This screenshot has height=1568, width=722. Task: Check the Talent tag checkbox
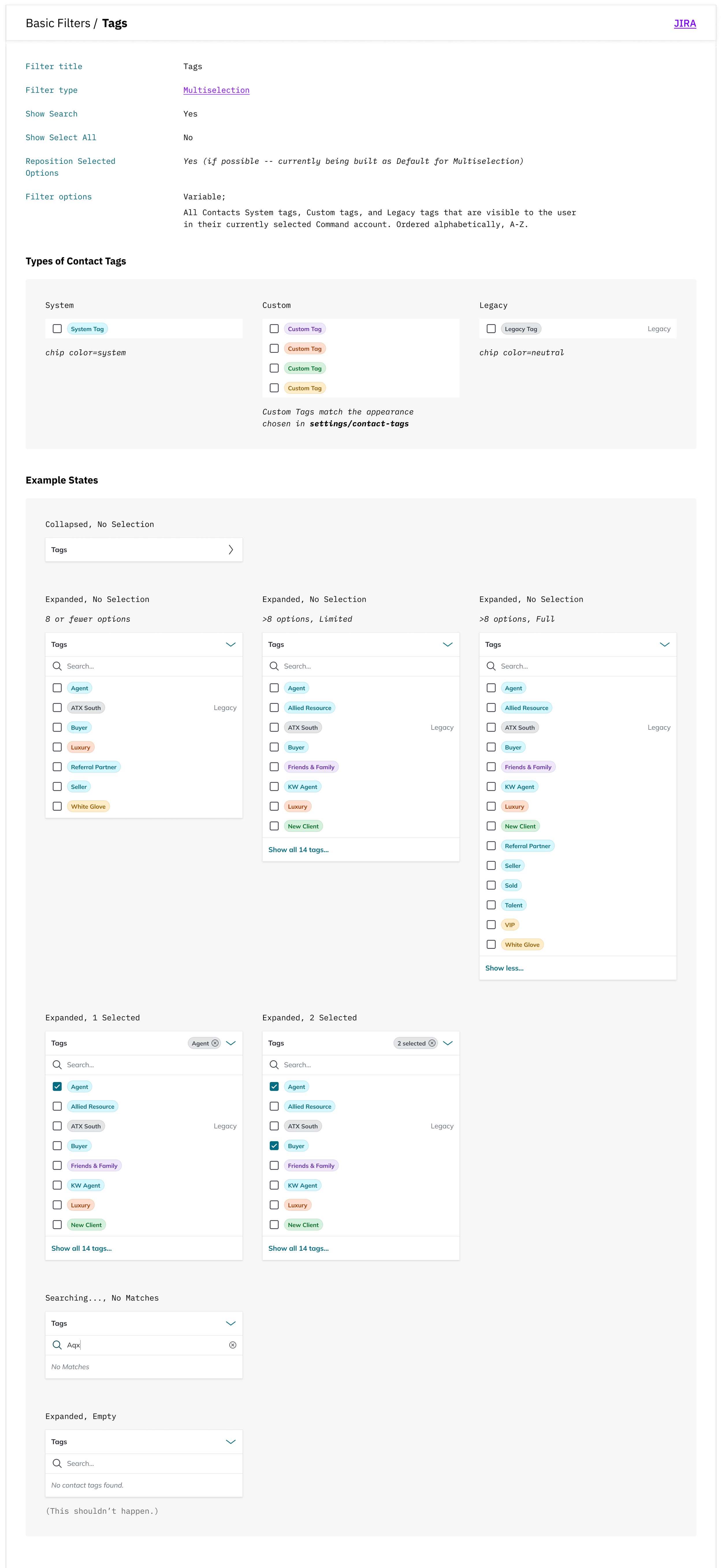[x=491, y=905]
